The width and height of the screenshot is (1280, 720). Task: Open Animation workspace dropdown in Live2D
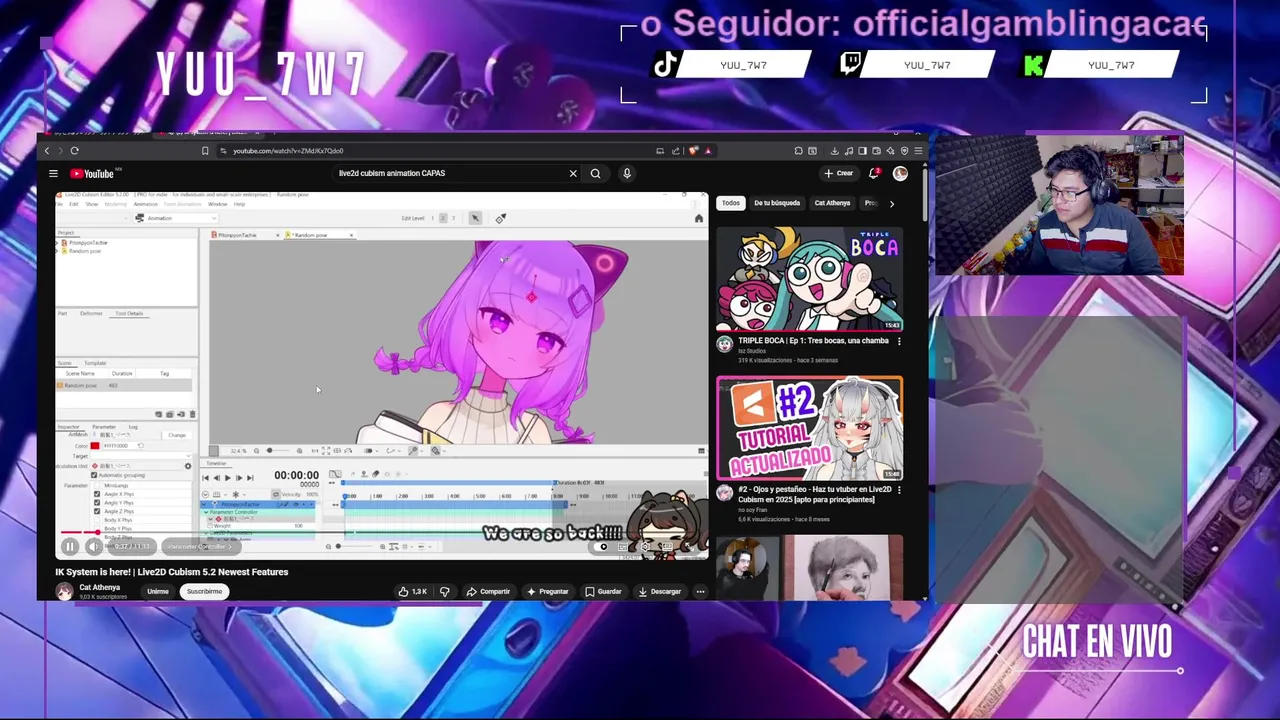coord(175,218)
